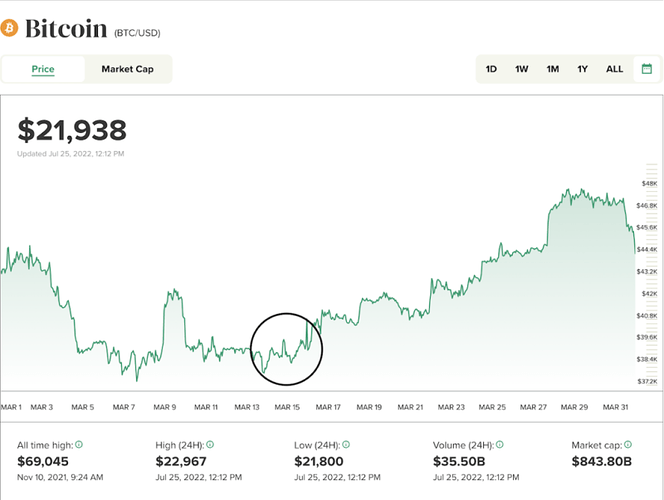The height and width of the screenshot is (500, 664).
Task: Select the 1W time range
Action: [521, 69]
